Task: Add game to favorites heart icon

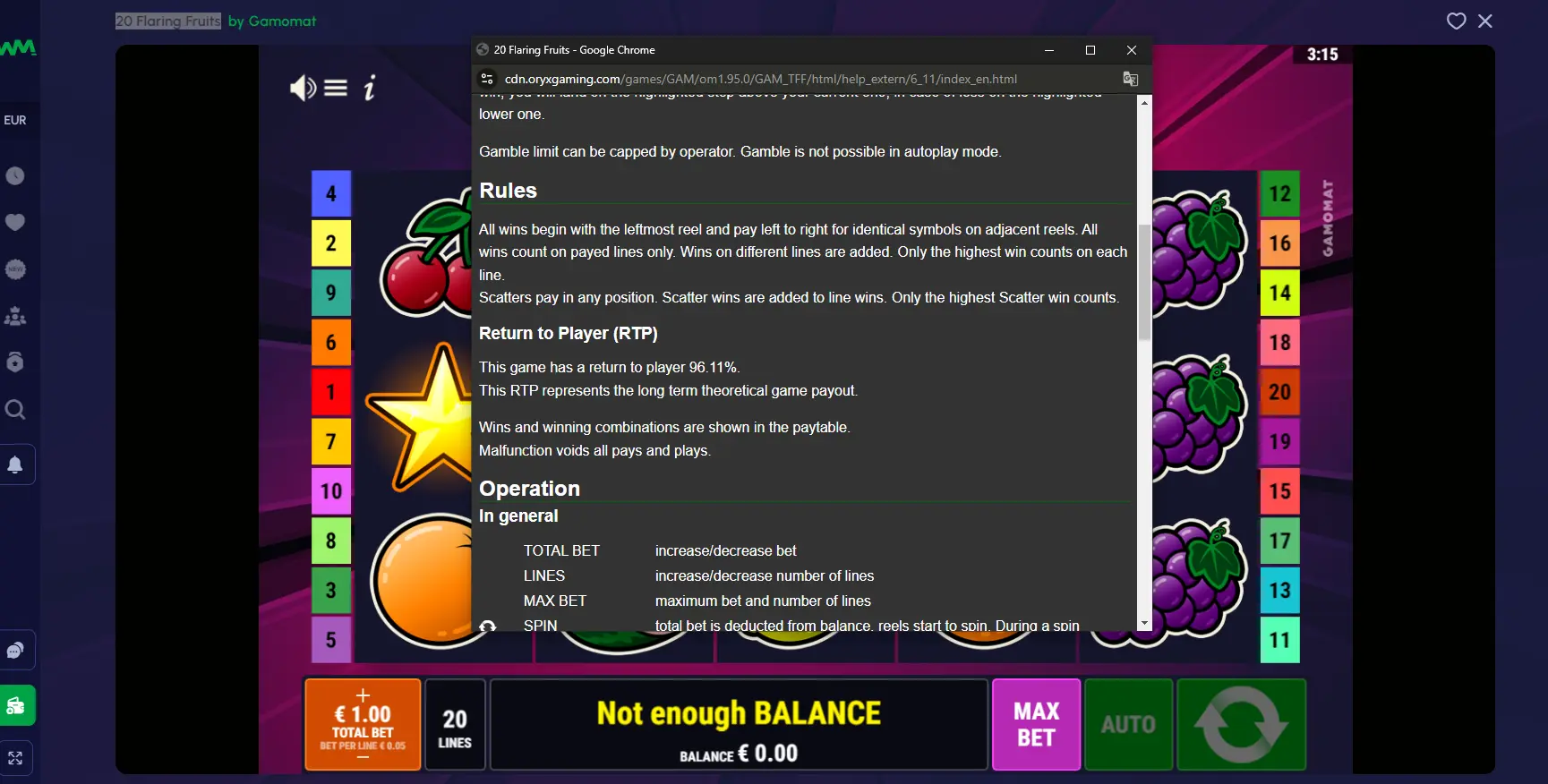Action: [x=1457, y=21]
